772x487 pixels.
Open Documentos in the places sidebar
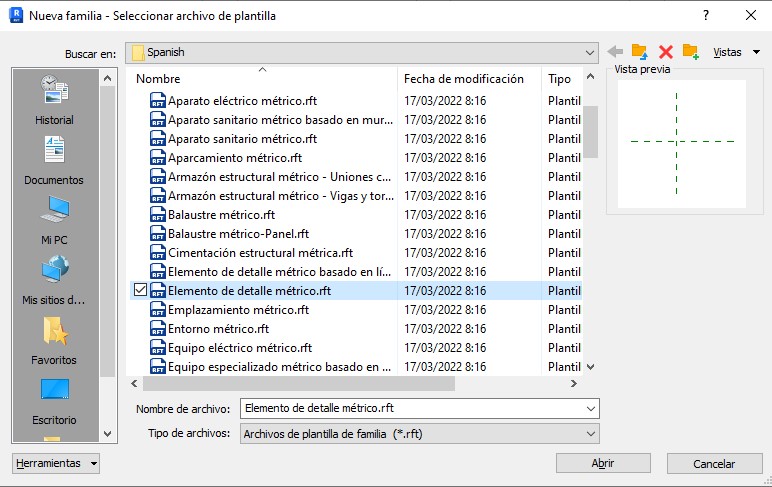(54, 160)
